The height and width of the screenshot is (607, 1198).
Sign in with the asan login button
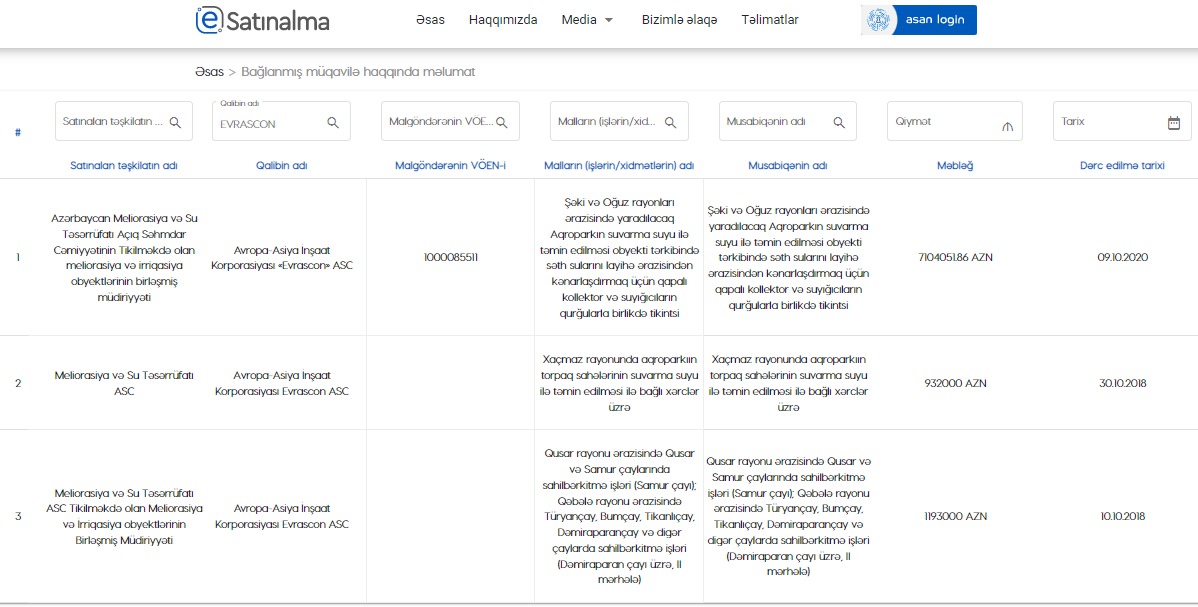coord(918,20)
